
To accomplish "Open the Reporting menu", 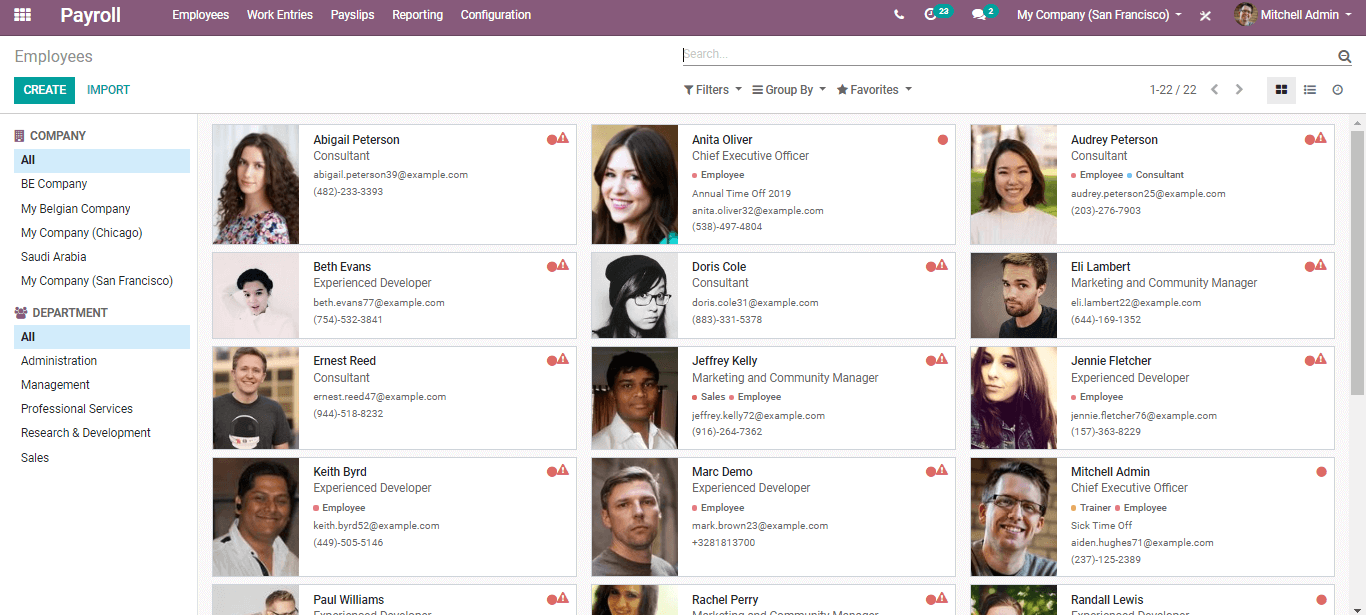I will pos(418,15).
